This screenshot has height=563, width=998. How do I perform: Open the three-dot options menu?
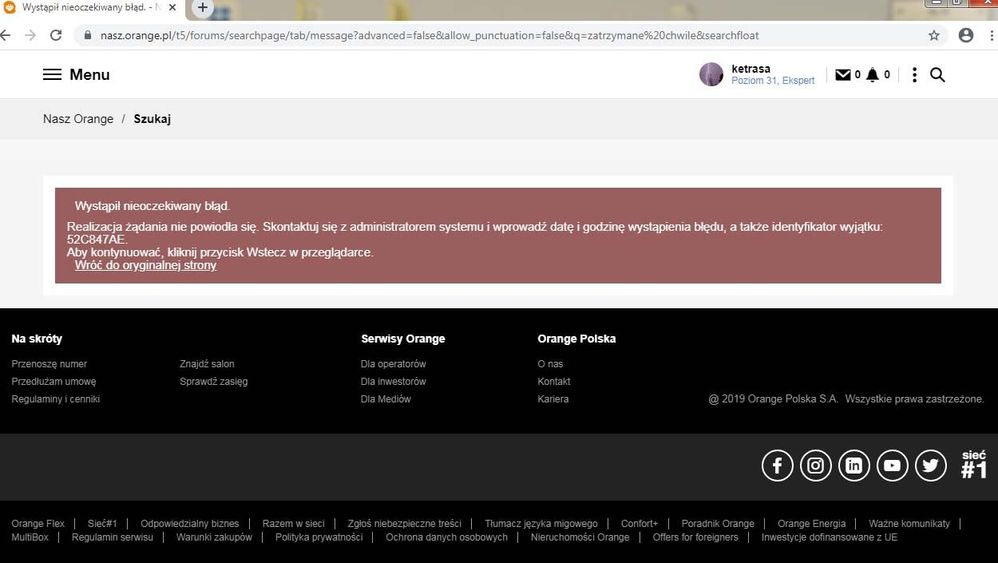click(914, 75)
